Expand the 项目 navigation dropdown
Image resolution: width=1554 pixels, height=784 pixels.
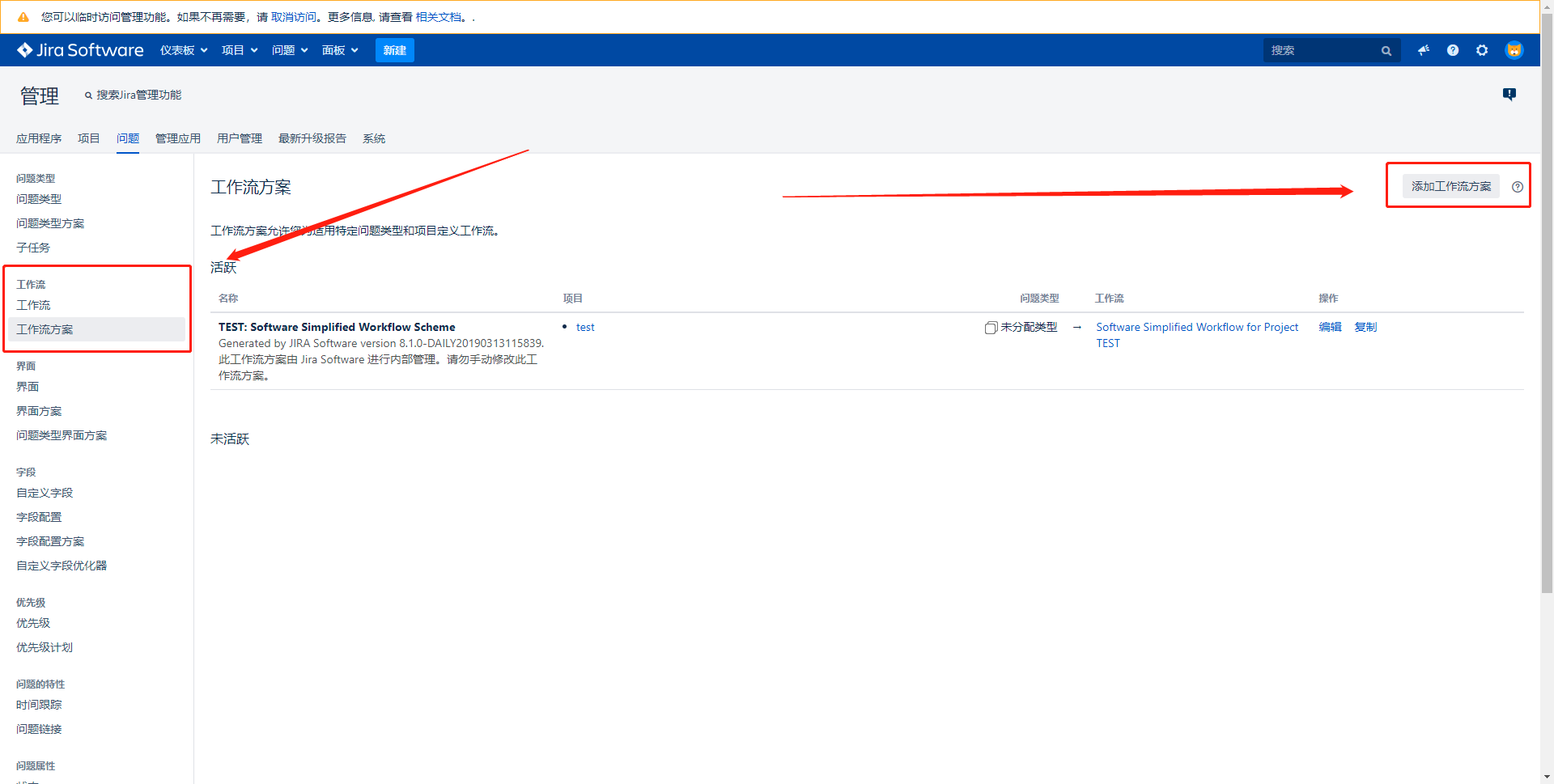click(239, 49)
